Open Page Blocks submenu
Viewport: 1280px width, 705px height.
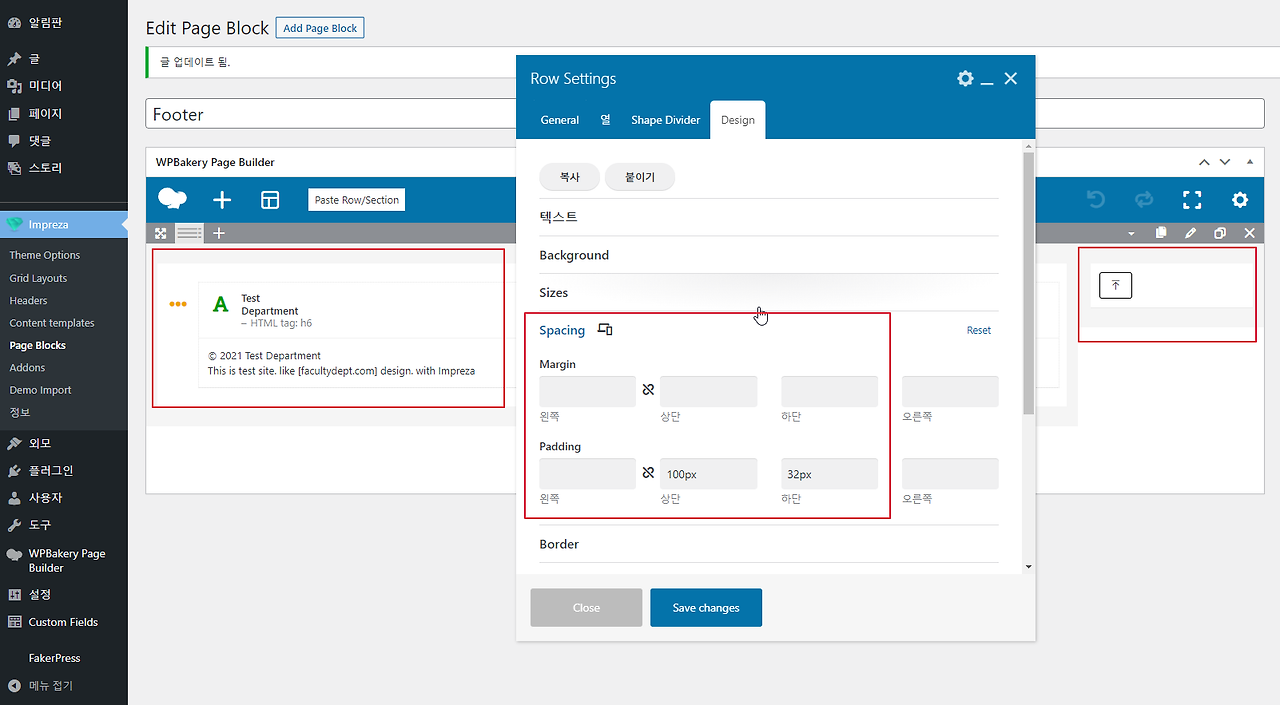37,345
